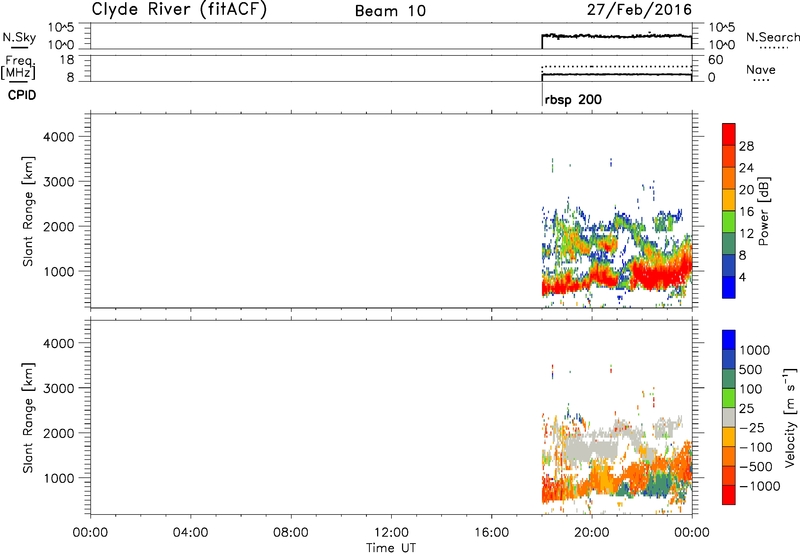Click the 'rbsp 200' CPID marker text
800x554 pixels.
tap(573, 99)
